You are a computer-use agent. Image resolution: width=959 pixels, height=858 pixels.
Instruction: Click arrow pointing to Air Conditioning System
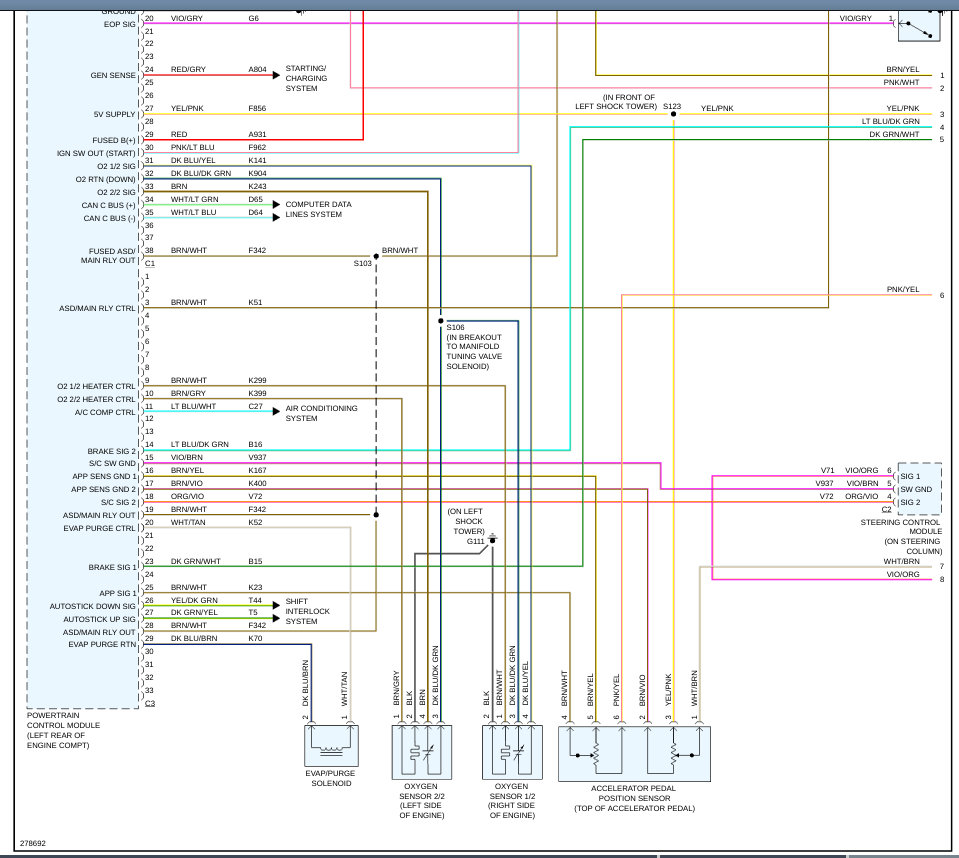click(276, 412)
